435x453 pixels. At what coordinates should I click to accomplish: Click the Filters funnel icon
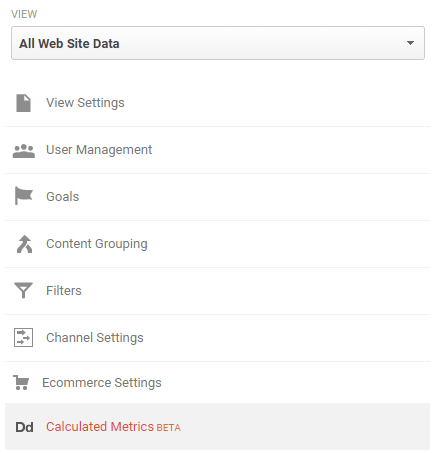pyautogui.click(x=23, y=290)
